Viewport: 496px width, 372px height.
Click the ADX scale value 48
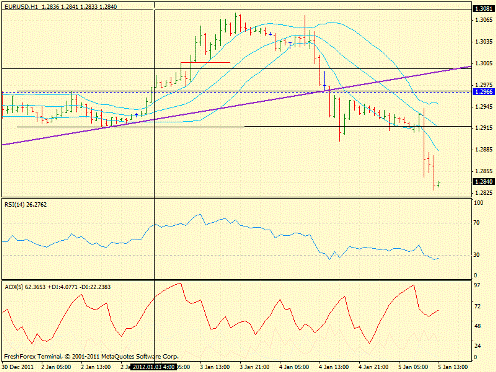(x=477, y=326)
